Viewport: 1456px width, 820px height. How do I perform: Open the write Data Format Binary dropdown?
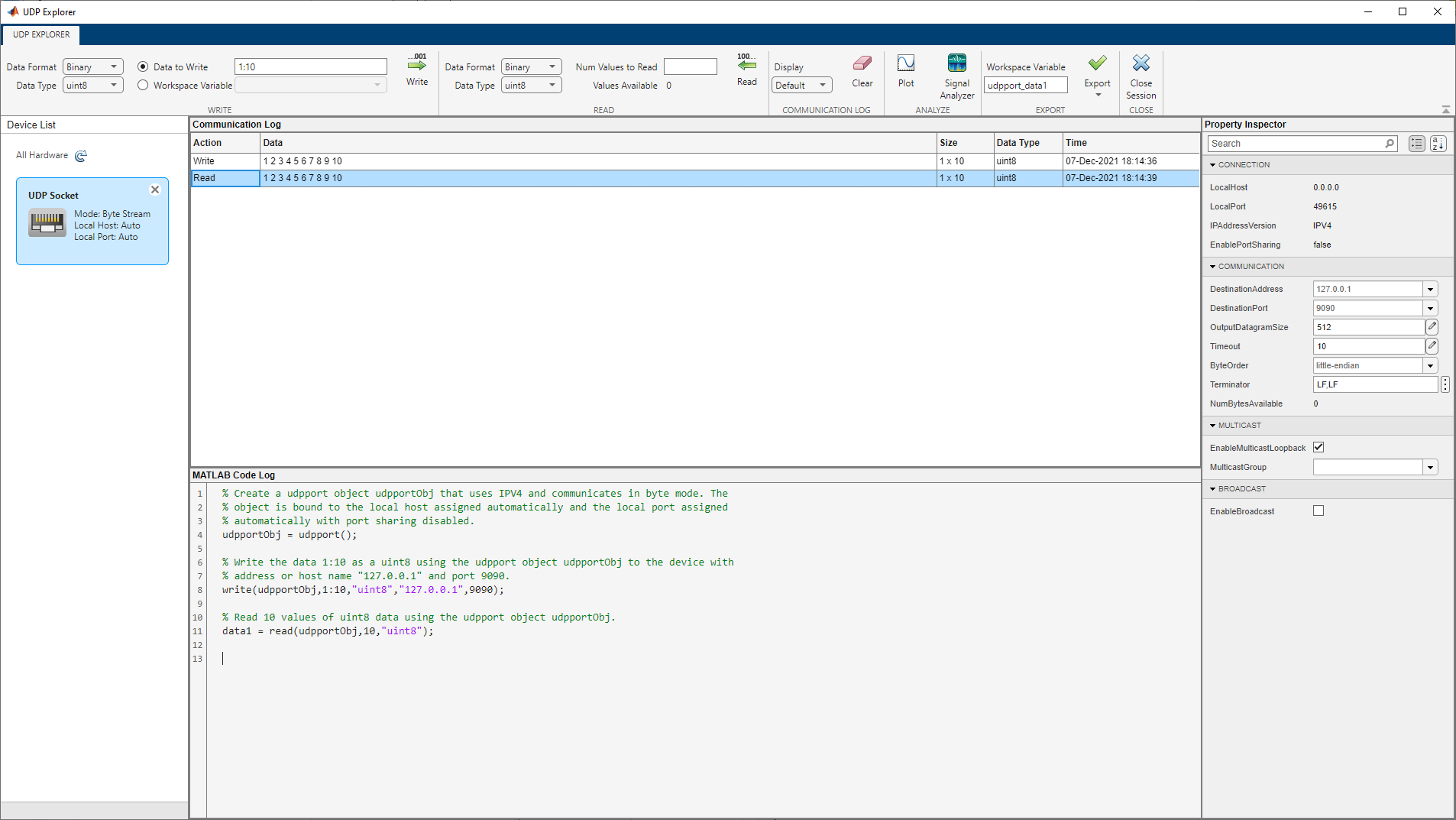coord(92,67)
